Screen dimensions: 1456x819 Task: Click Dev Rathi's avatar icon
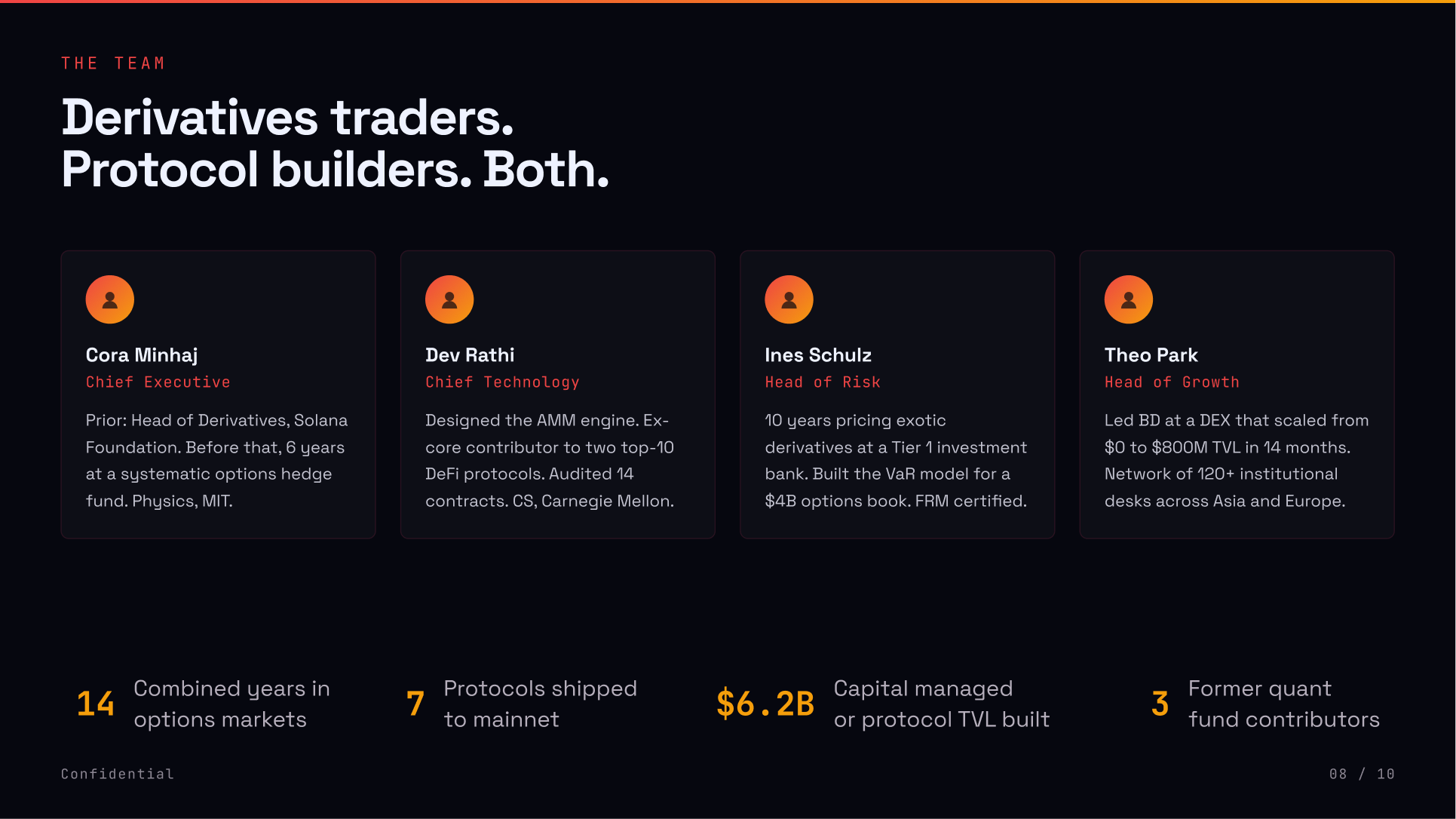[x=449, y=299]
